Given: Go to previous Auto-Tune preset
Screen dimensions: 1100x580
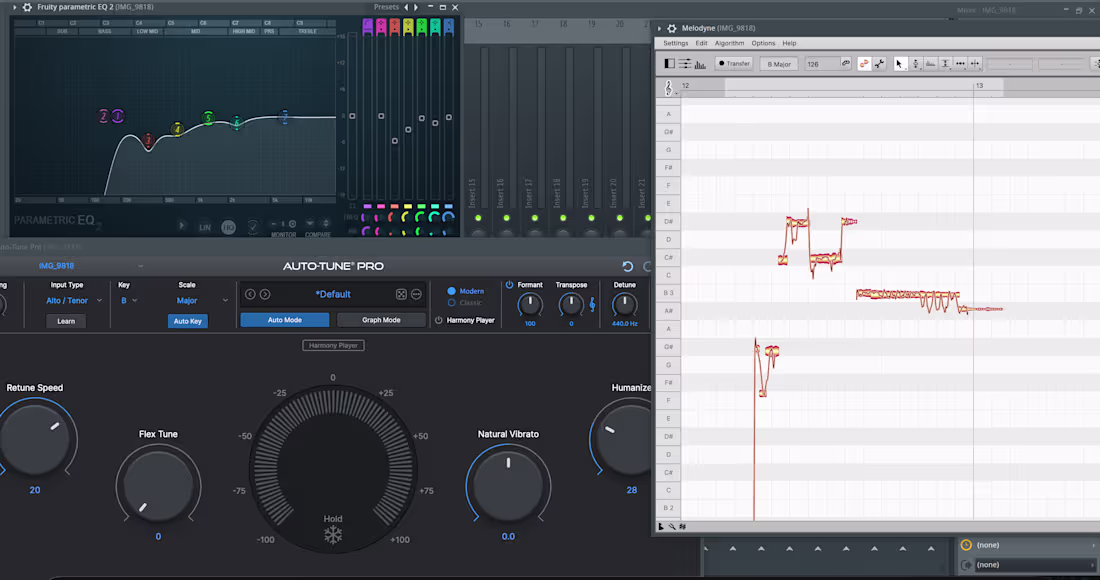Looking at the screenshot, I should [x=250, y=295].
